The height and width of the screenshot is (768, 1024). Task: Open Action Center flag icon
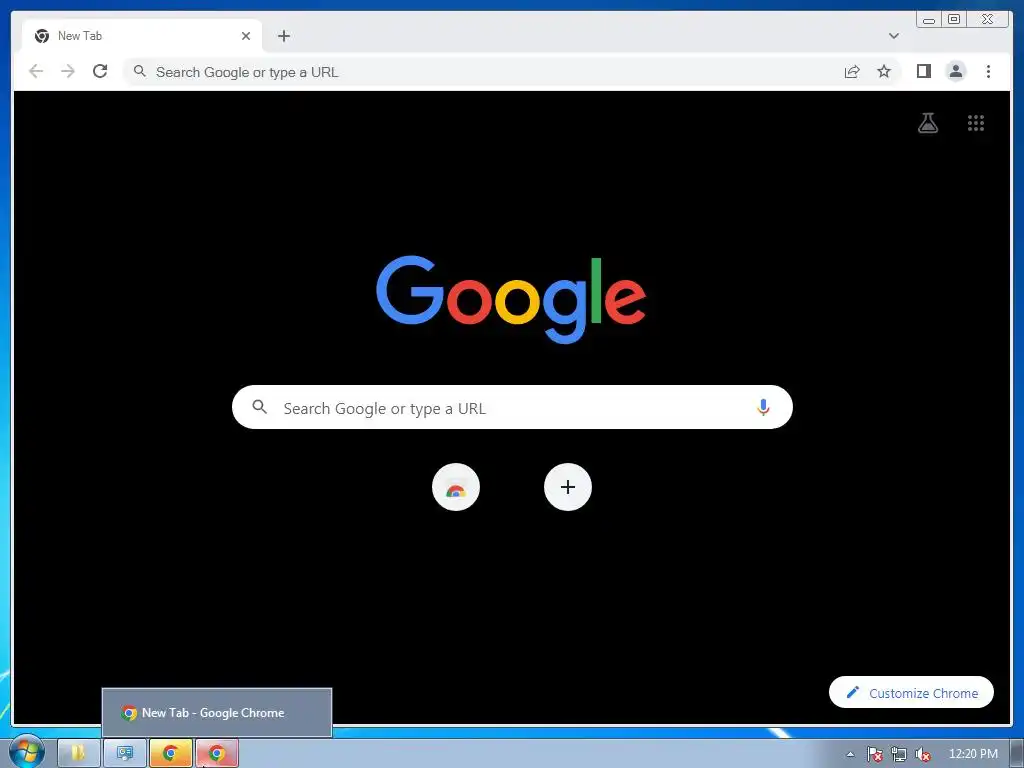[874, 754]
